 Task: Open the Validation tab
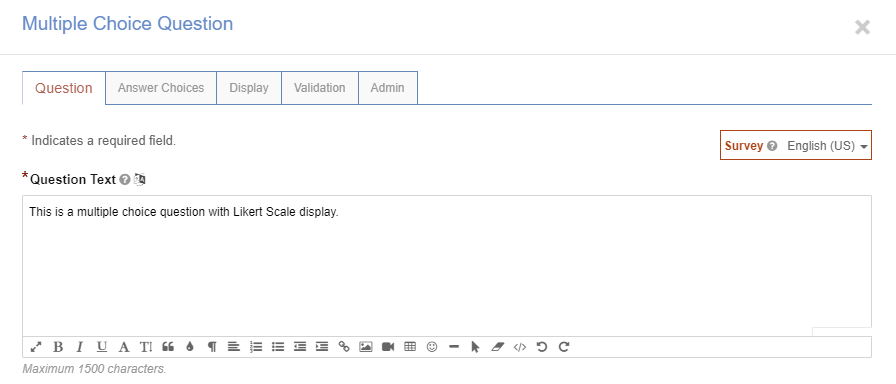point(319,88)
